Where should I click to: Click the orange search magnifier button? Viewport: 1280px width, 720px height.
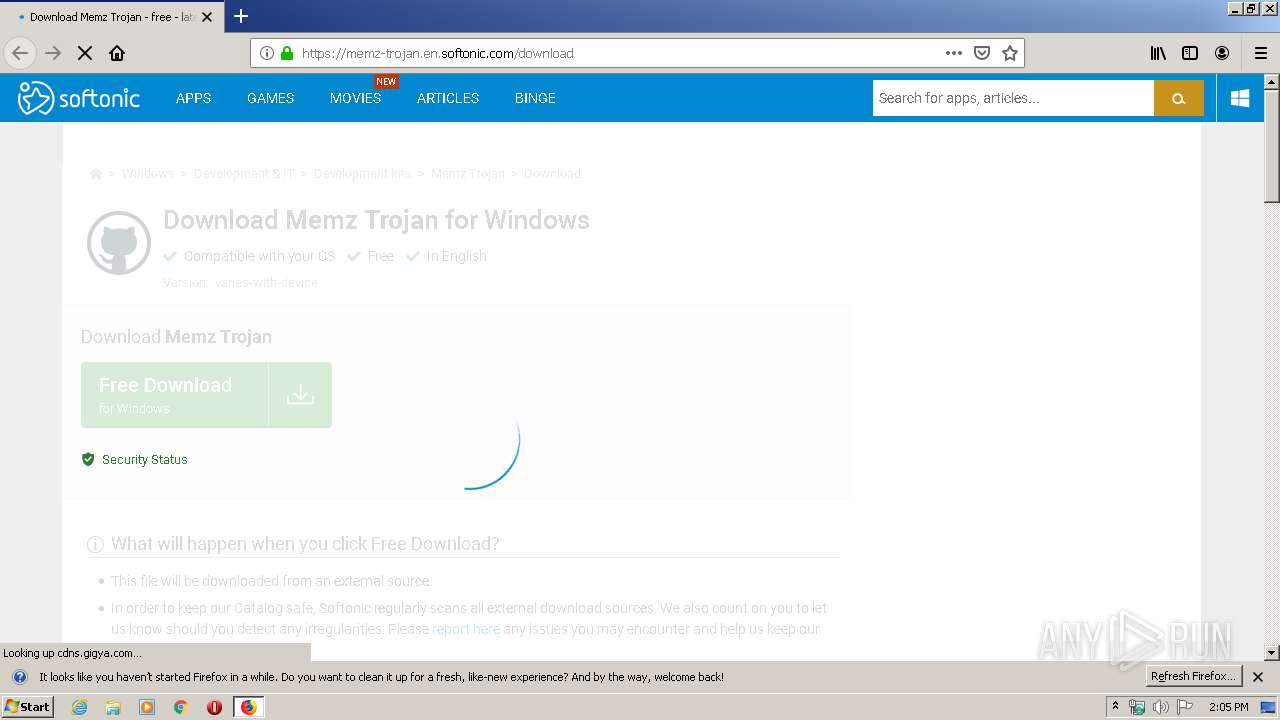click(1178, 98)
